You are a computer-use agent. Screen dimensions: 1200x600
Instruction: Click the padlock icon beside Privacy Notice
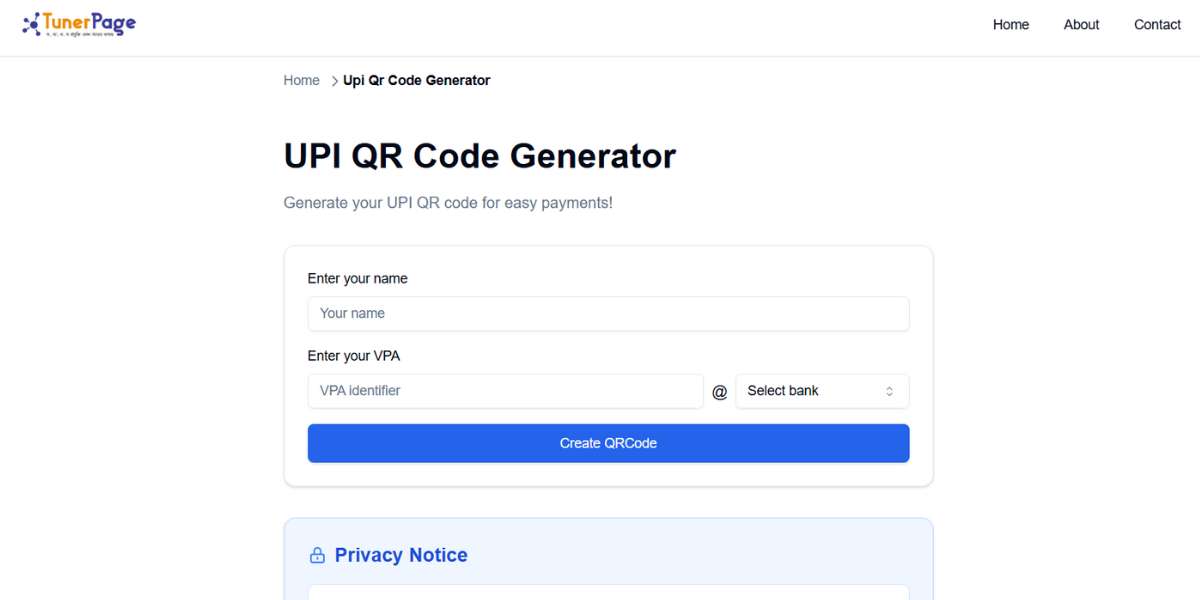tap(318, 554)
